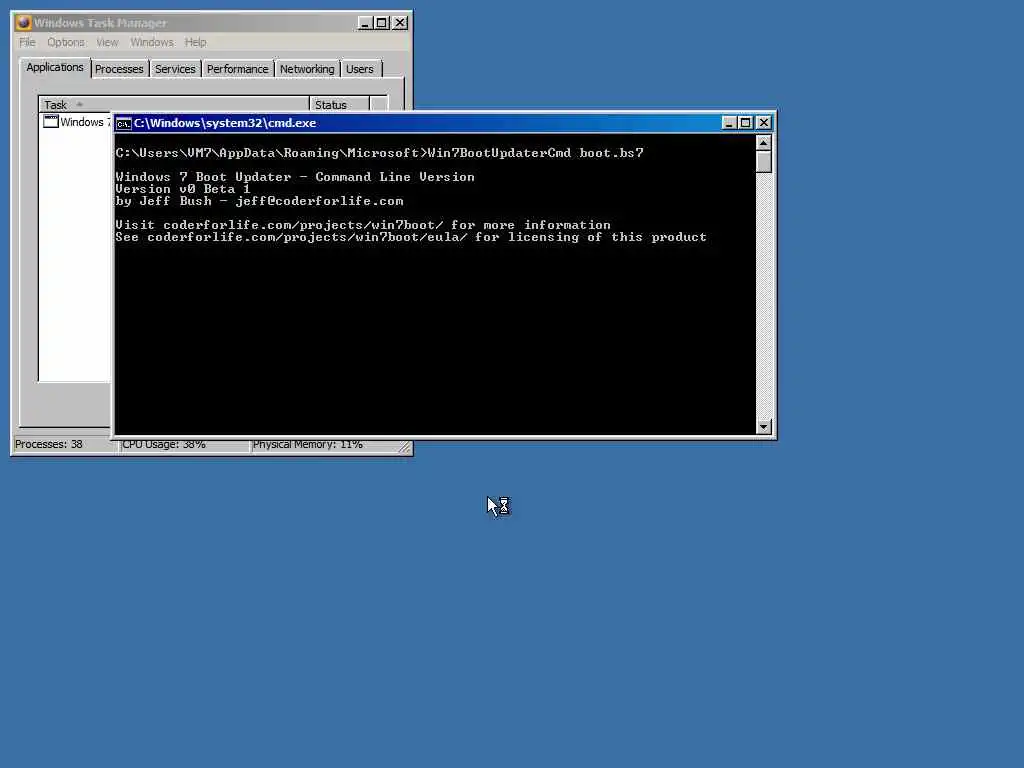Click the Task Manager title bar icon
The image size is (1024, 768).
[24, 22]
